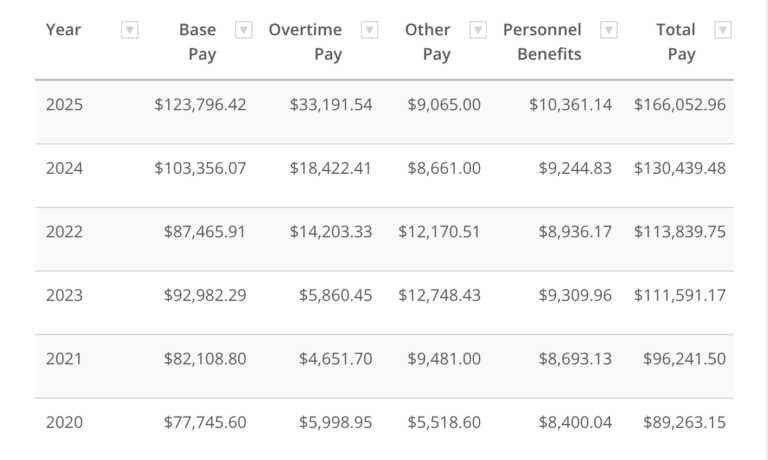Image resolution: width=768 pixels, height=460 pixels.
Task: Open the Total Pay filter dropdown
Action: (723, 30)
